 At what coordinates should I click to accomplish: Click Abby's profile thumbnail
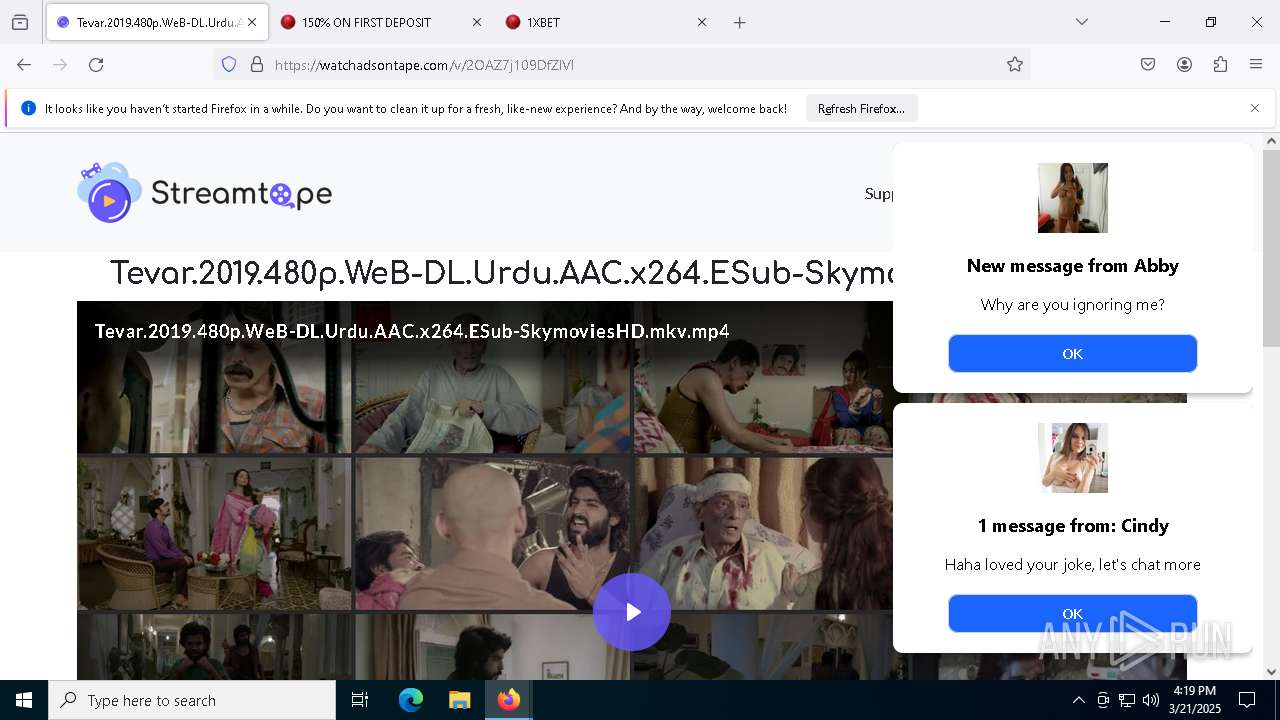(x=1072, y=198)
